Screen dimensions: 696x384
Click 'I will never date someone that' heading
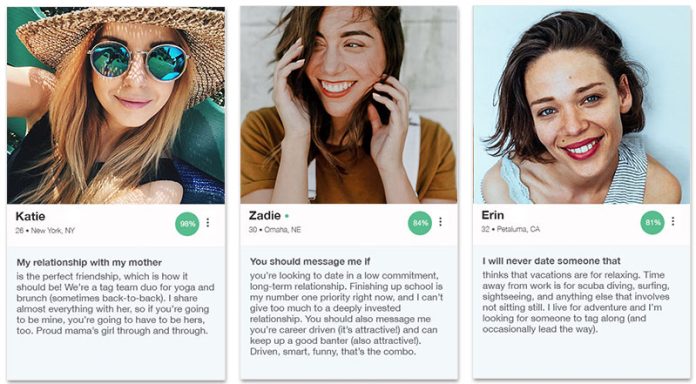click(551, 261)
